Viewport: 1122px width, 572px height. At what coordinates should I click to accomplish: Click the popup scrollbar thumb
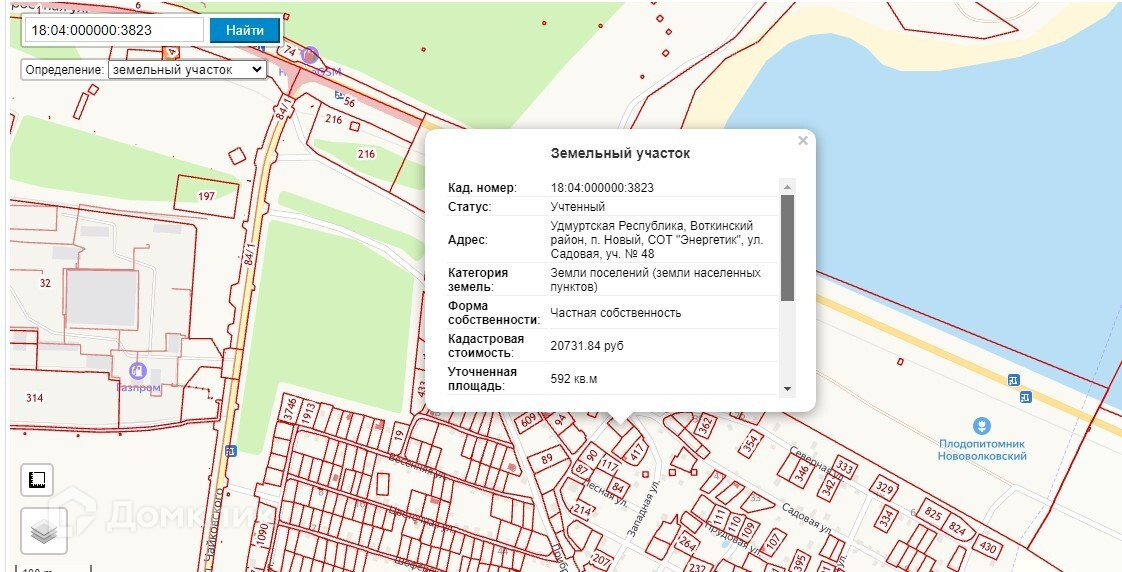tap(787, 248)
